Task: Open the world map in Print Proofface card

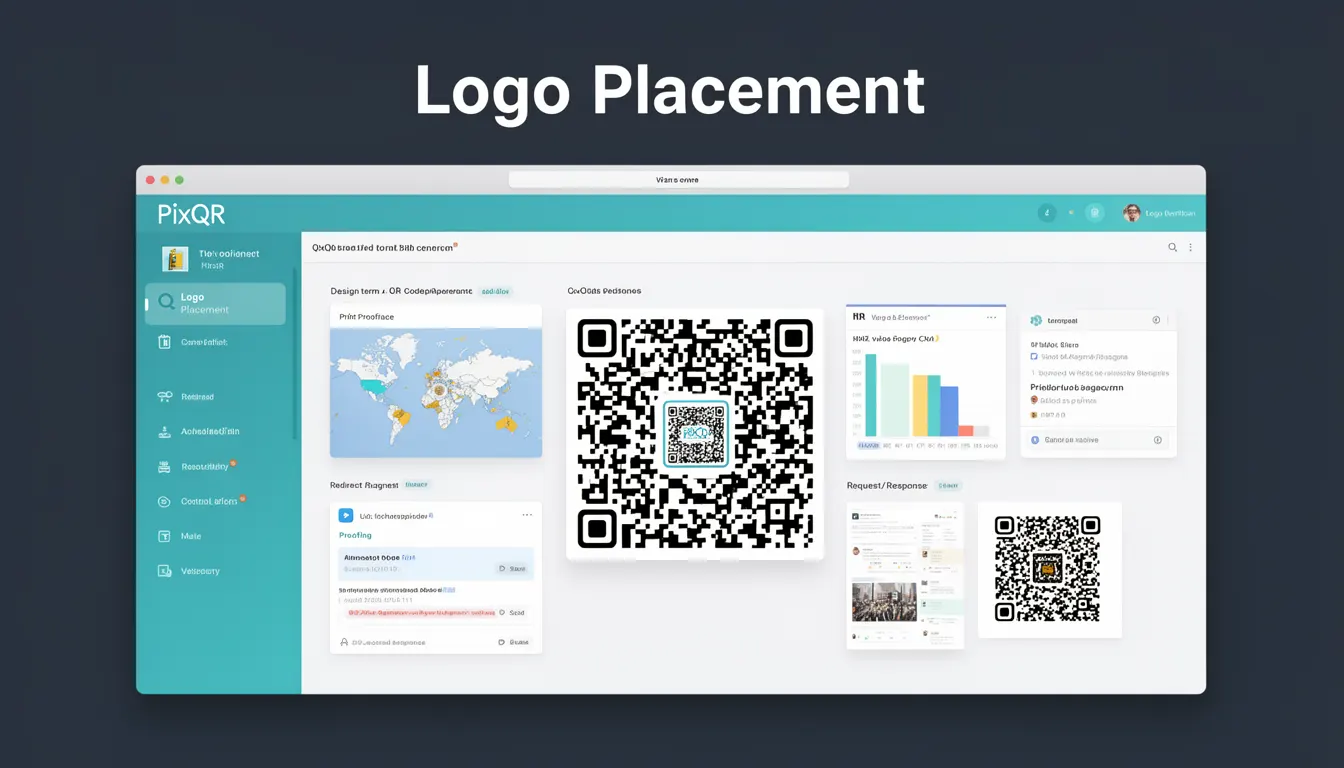Action: (436, 393)
